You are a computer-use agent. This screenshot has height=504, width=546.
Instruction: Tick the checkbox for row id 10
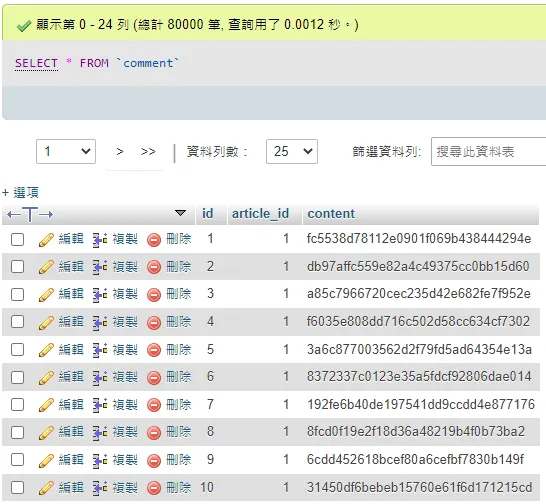pyautogui.click(x=17, y=487)
